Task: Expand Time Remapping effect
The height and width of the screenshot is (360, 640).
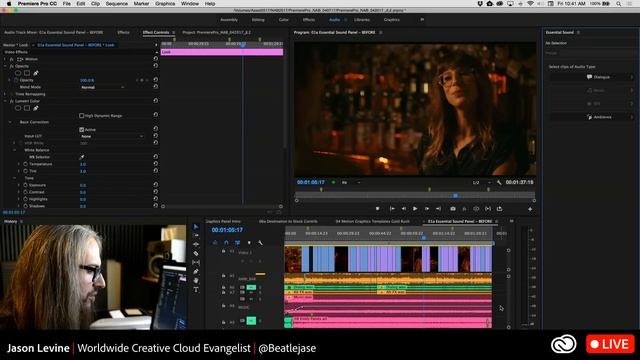Action: [5, 94]
